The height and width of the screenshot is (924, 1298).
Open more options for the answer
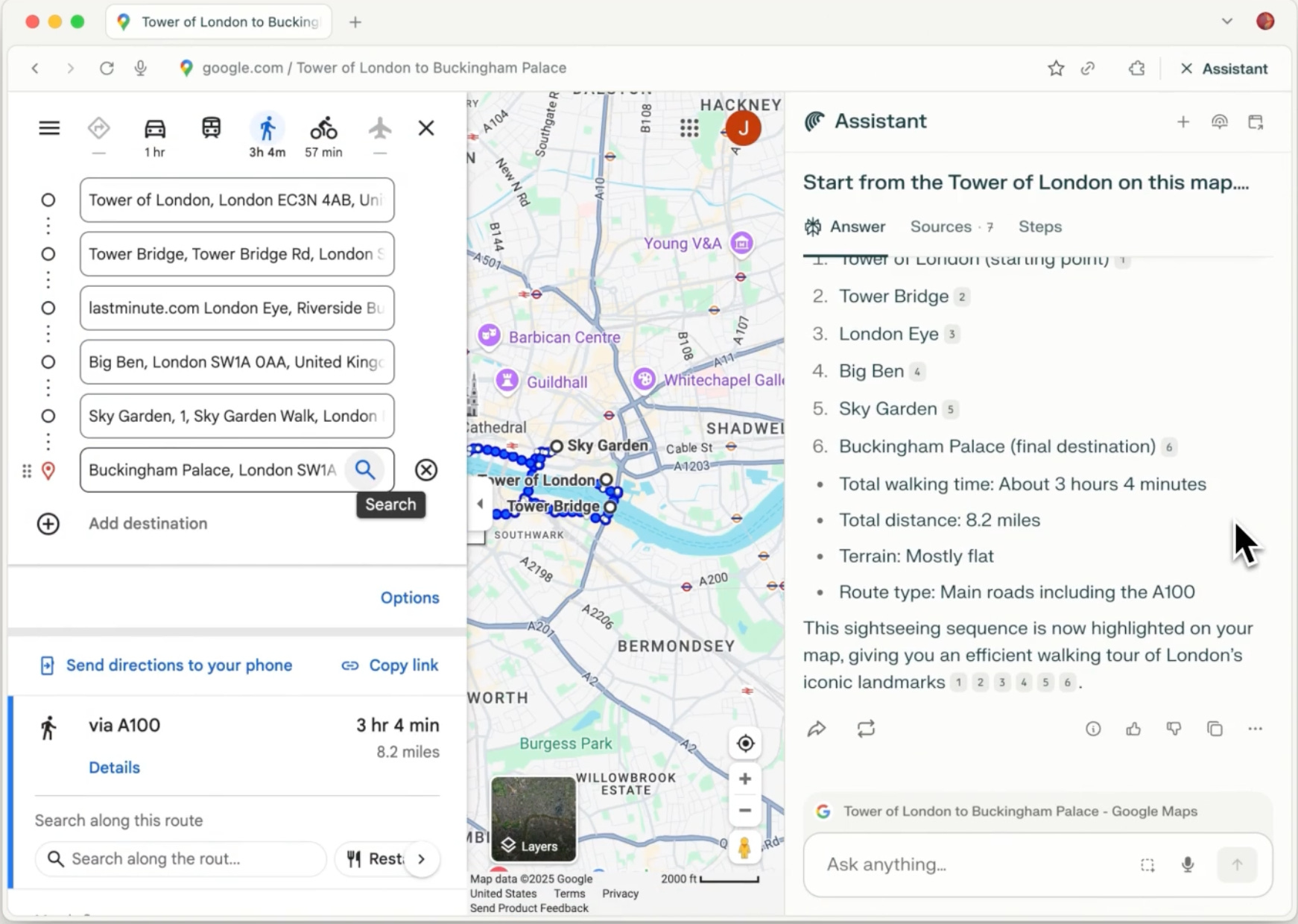[1256, 729]
